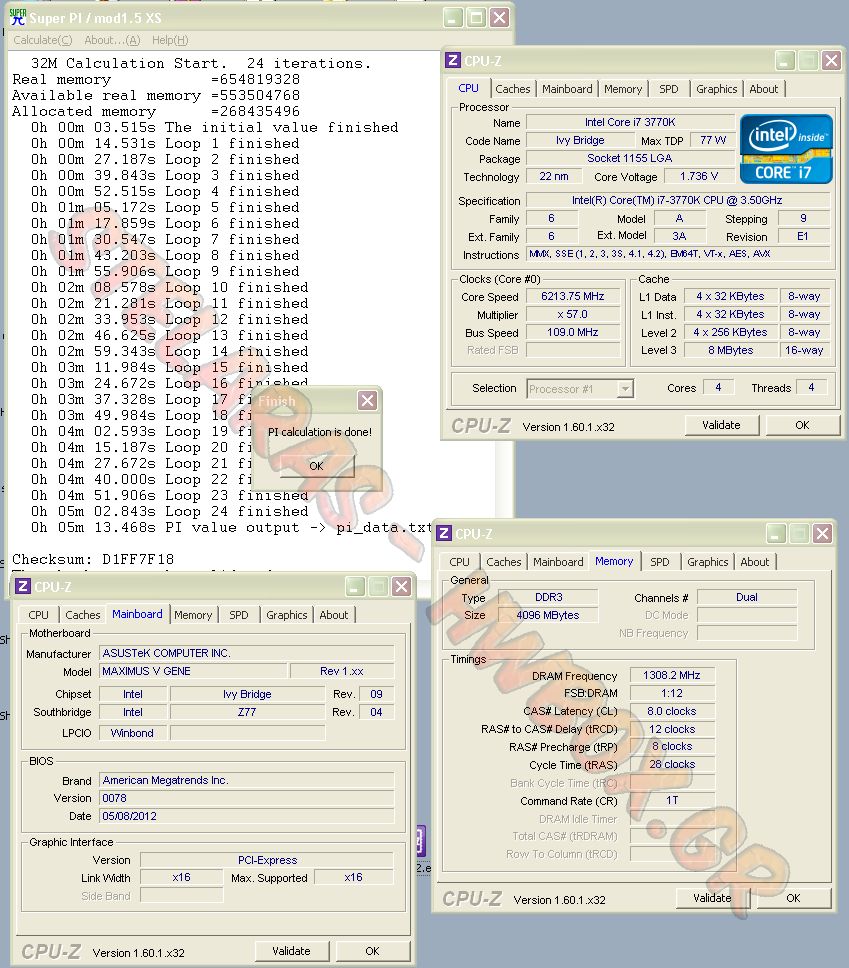
Task: Switch to SPD tab in top CPU-Z window
Action: point(669,89)
